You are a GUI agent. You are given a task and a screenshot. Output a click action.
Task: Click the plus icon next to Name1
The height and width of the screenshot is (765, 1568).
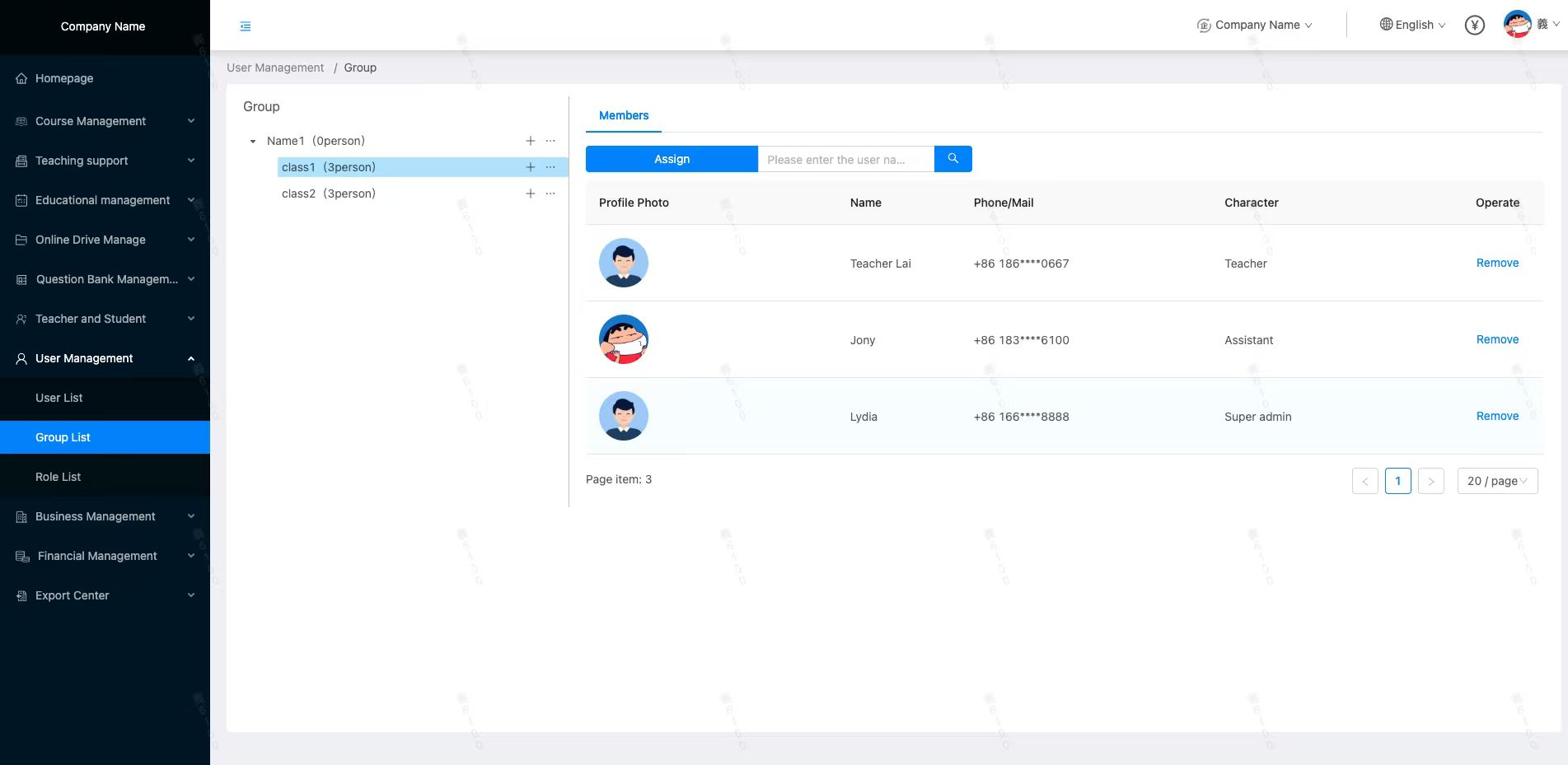click(x=531, y=141)
